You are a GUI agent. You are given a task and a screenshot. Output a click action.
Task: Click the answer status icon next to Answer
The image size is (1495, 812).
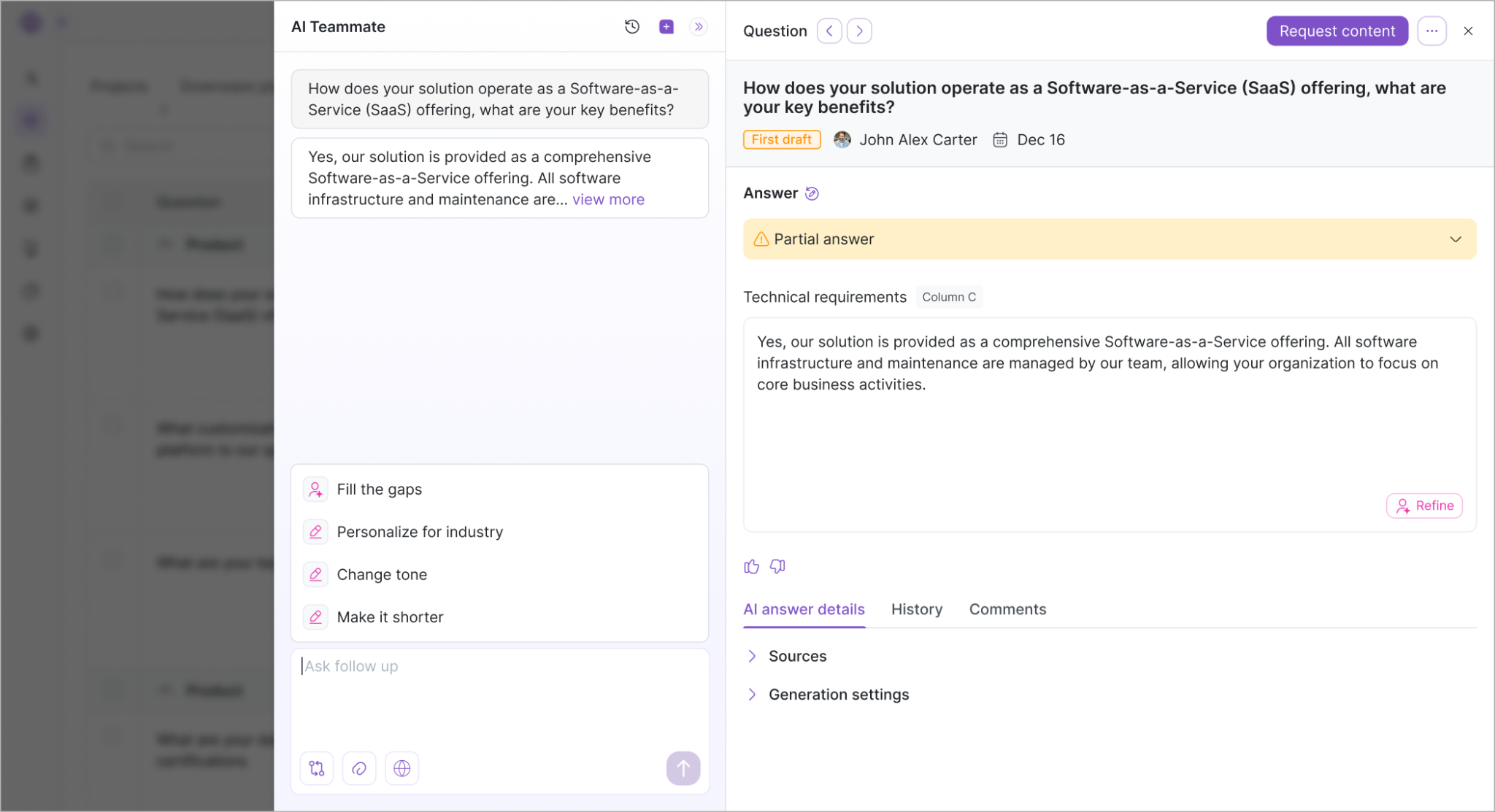point(812,193)
